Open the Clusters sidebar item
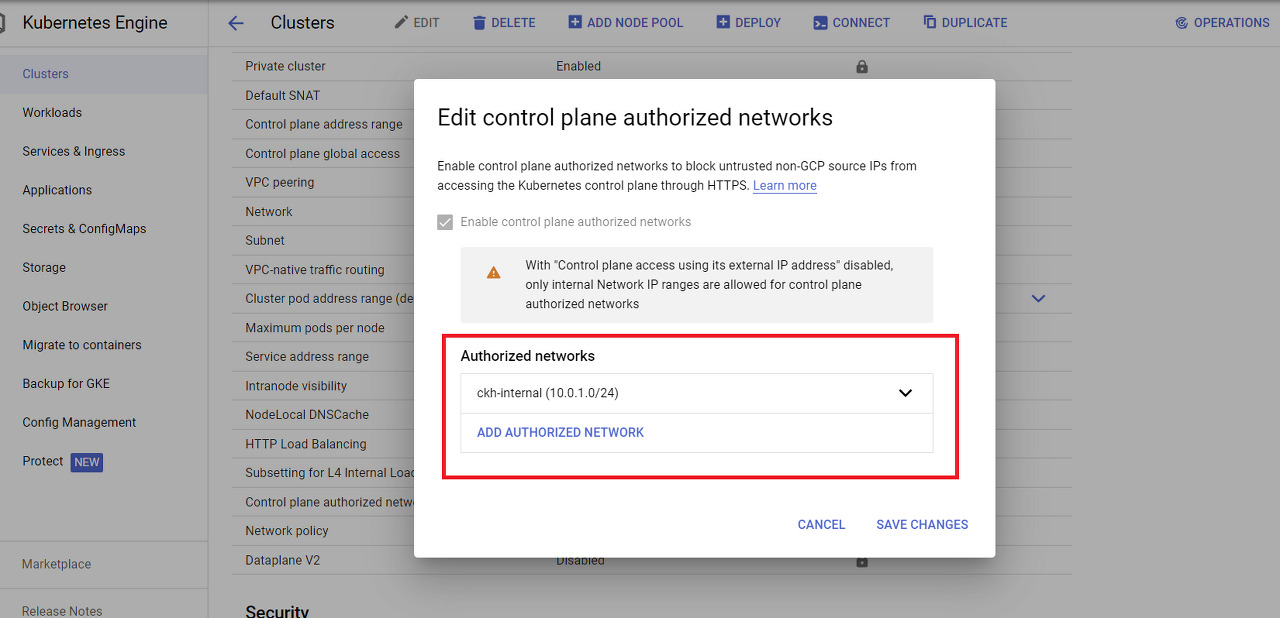 click(104, 74)
